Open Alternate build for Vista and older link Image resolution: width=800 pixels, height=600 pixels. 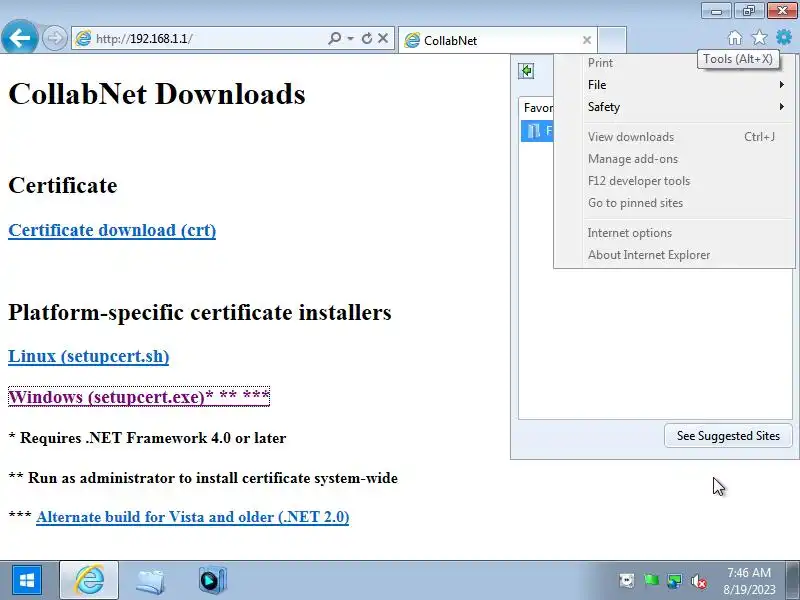click(x=193, y=517)
